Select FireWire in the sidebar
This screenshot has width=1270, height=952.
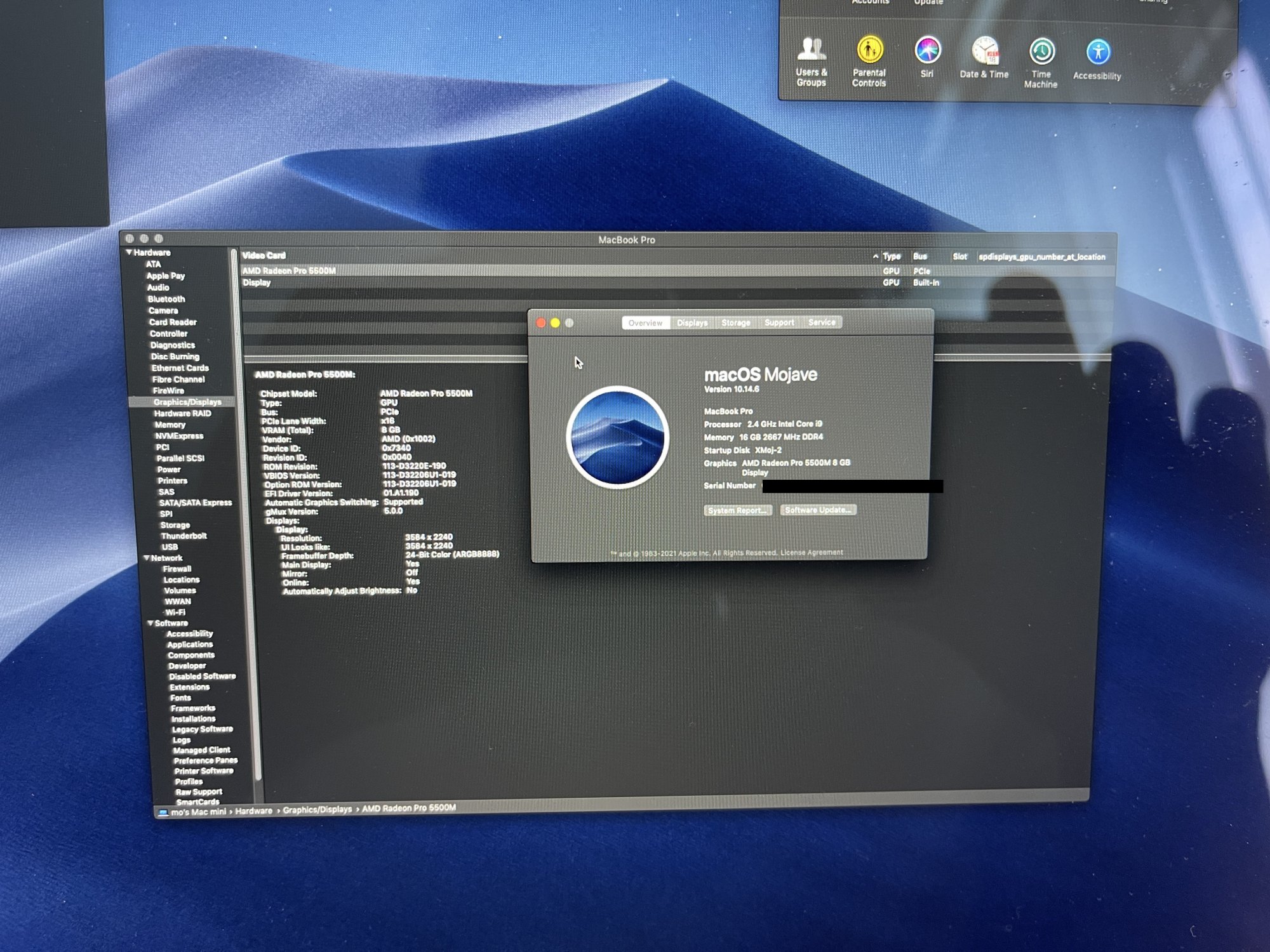click(168, 391)
